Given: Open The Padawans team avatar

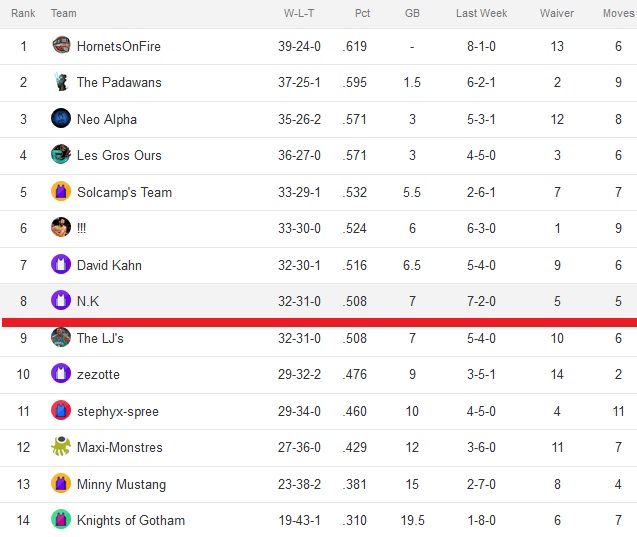Looking at the screenshot, I should [61, 82].
